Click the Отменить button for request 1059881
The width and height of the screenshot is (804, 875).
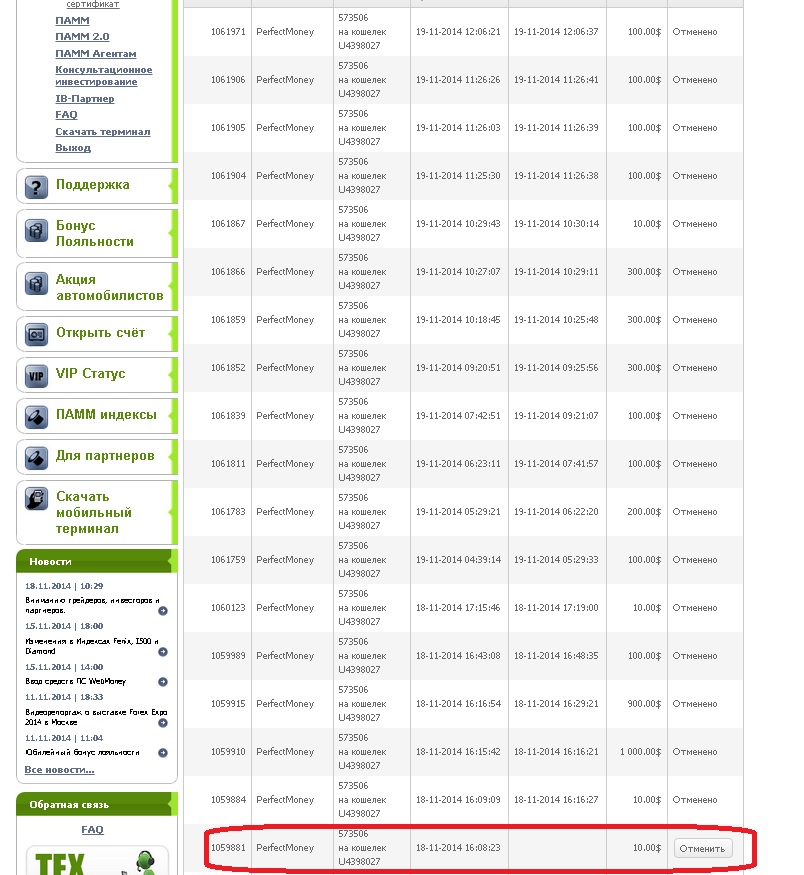702,848
